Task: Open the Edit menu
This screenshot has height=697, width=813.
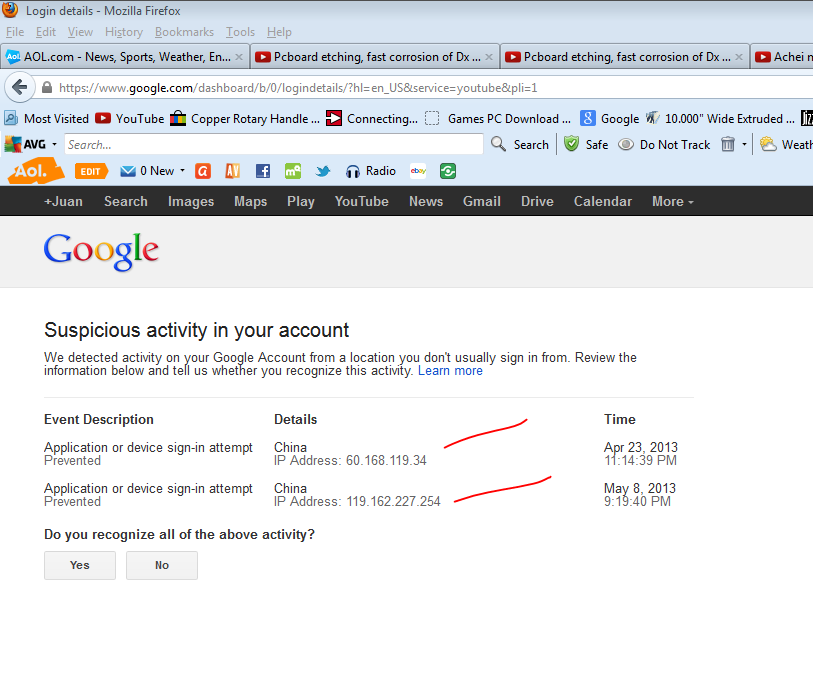Action: 46,32
